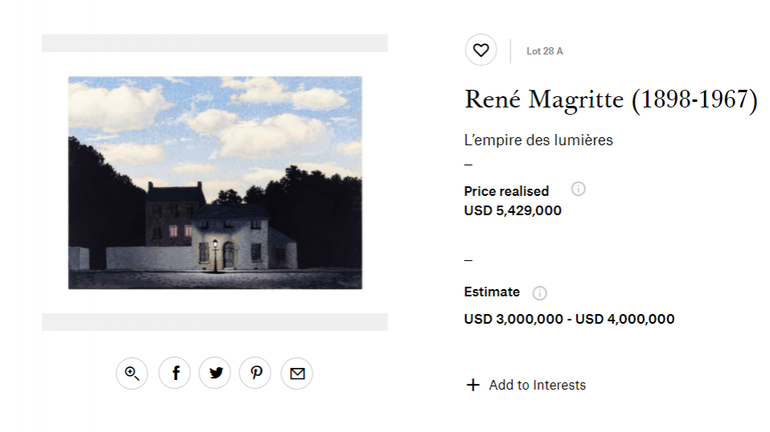
Task: Share the lot on Twitter
Action: 215,373
